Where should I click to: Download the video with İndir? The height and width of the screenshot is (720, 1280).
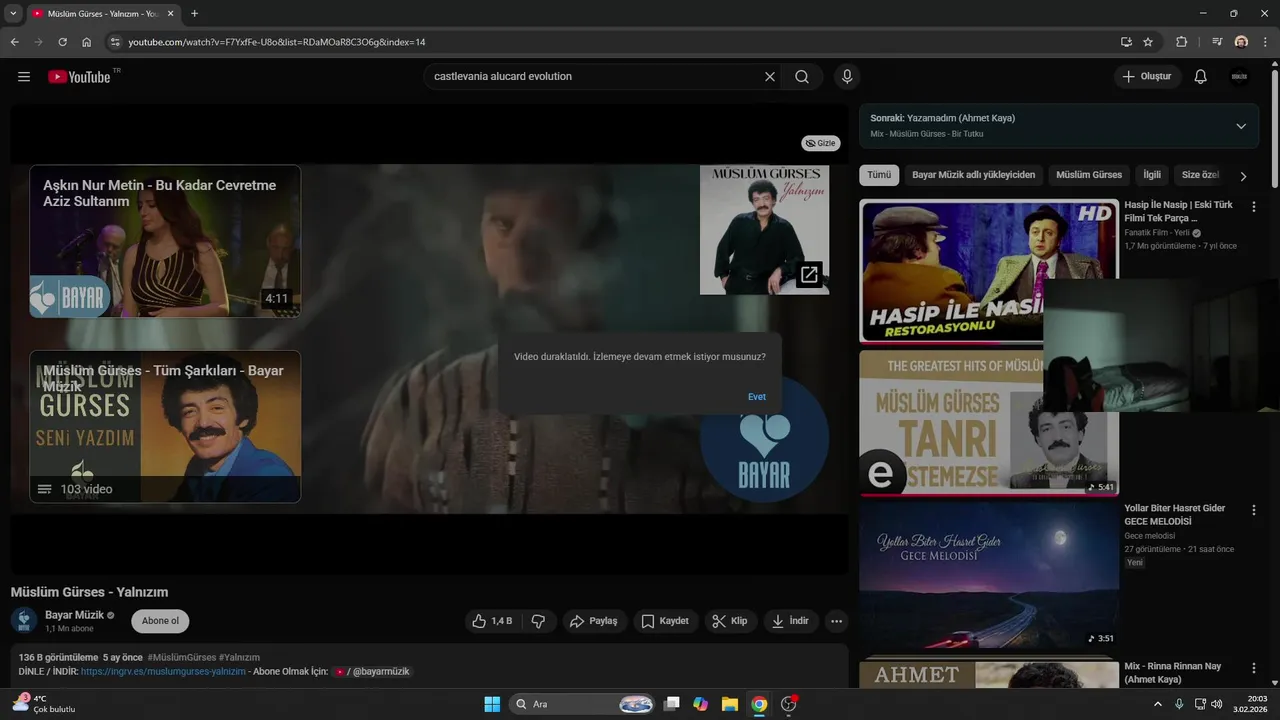pyautogui.click(x=790, y=621)
